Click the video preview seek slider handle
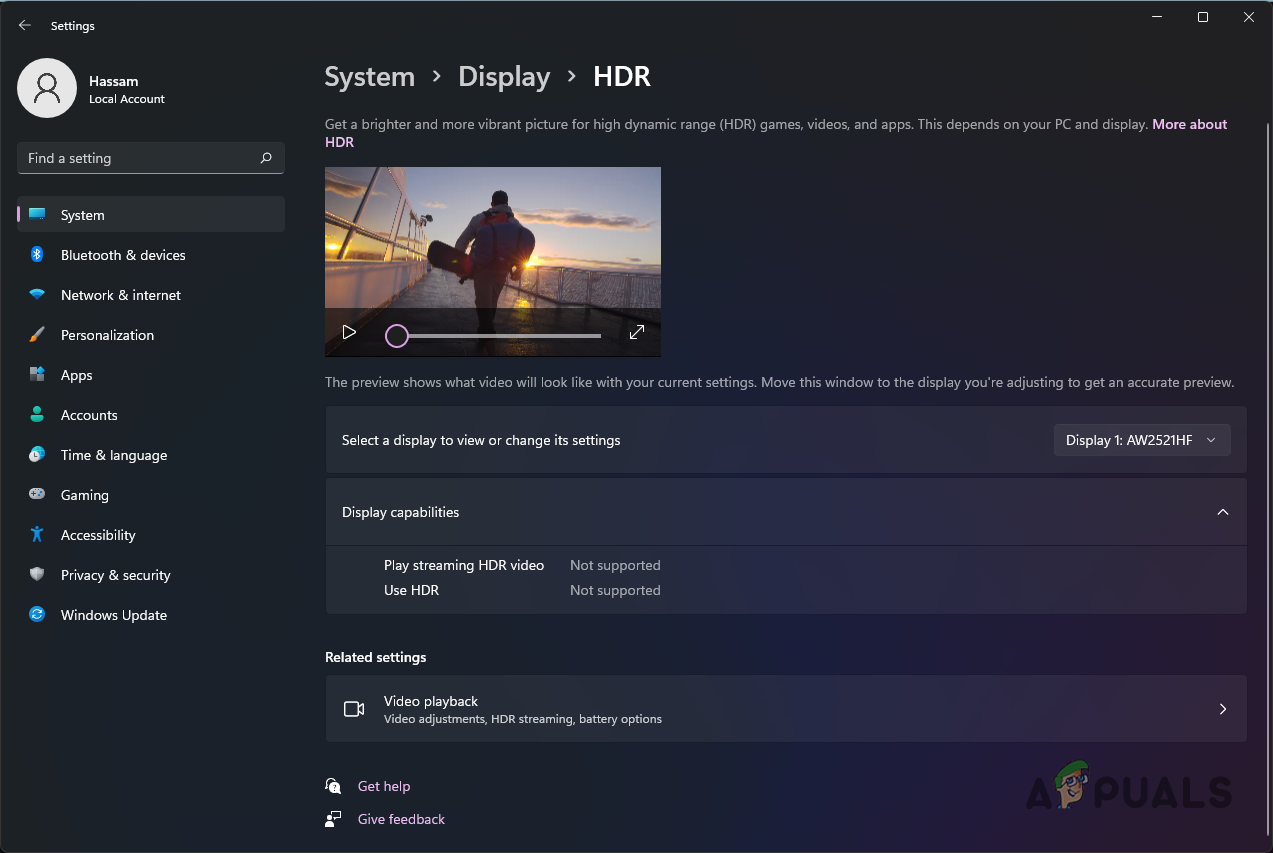 (x=397, y=336)
